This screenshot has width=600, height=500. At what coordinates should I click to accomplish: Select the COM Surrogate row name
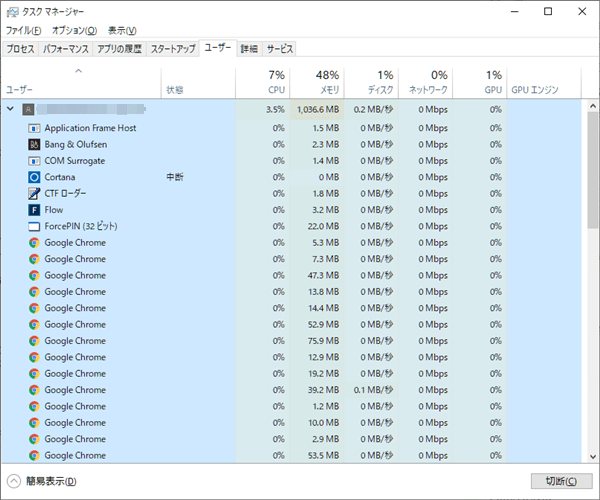tap(75, 161)
